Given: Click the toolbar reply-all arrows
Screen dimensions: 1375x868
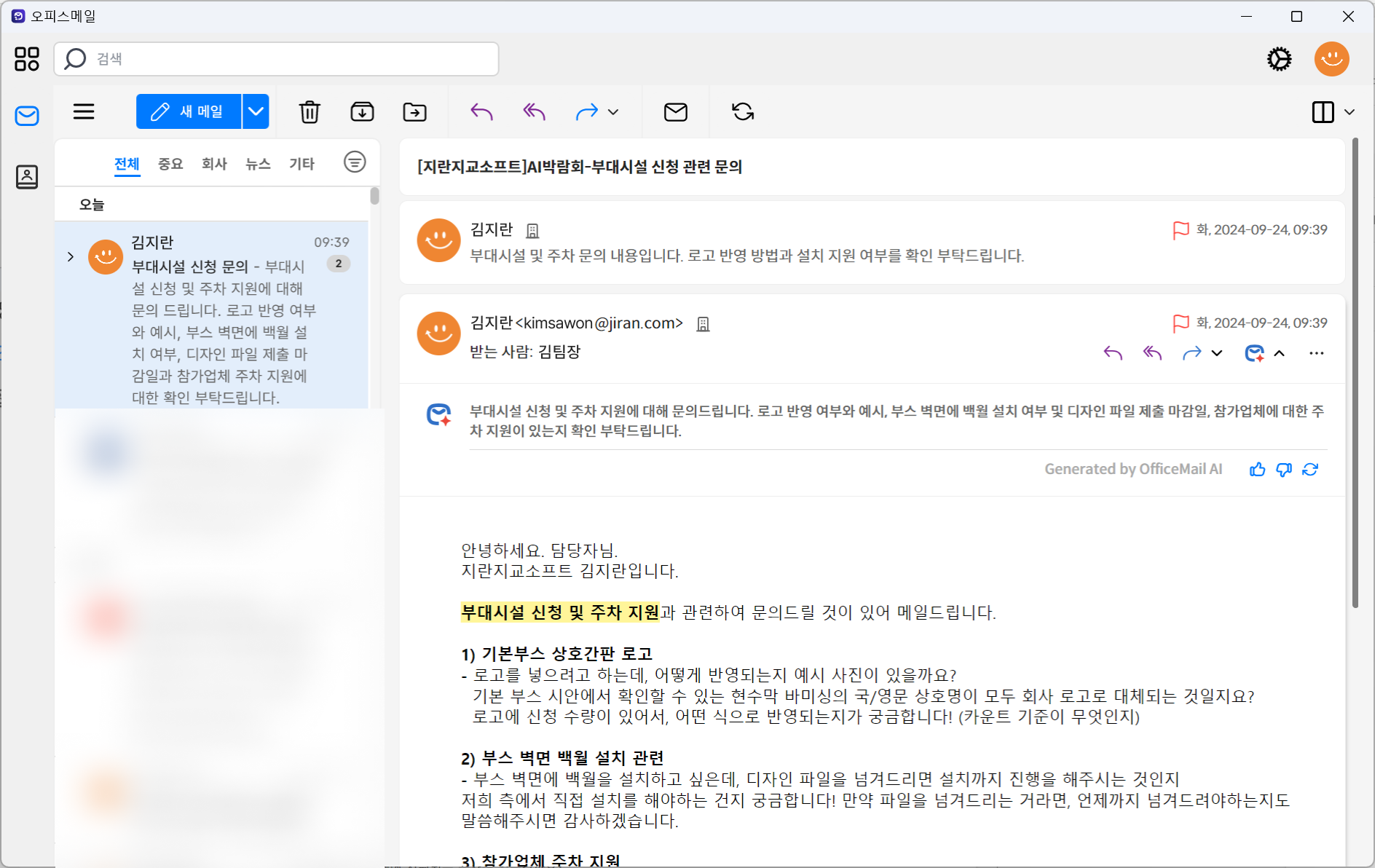Looking at the screenshot, I should (534, 111).
